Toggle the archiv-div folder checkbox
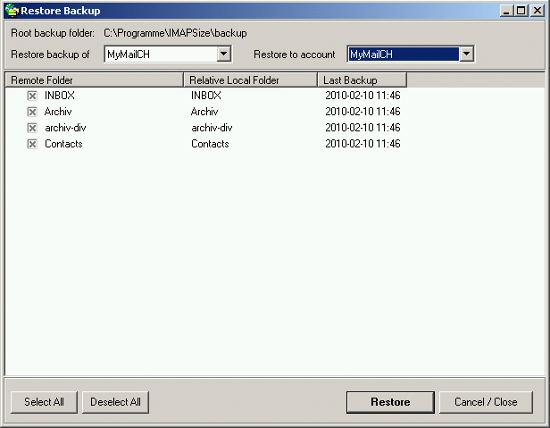The image size is (550, 428). pyautogui.click(x=32, y=128)
